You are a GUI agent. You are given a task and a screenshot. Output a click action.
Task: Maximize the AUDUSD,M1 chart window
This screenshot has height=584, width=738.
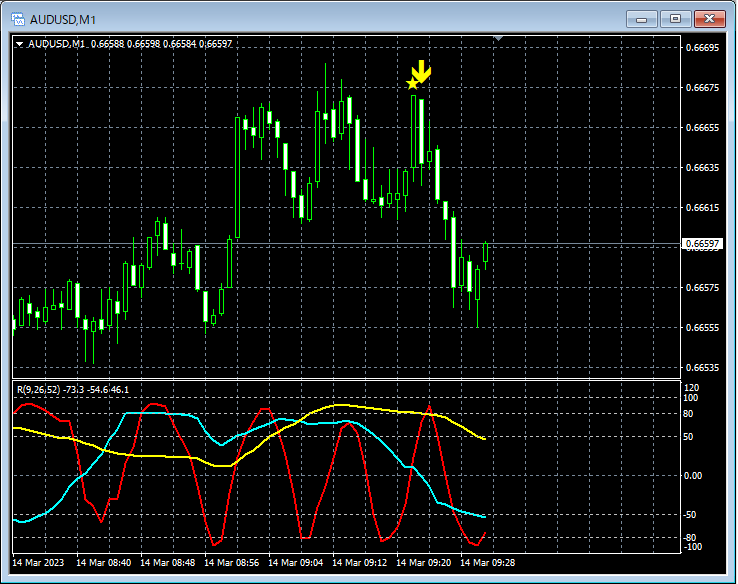pos(675,19)
